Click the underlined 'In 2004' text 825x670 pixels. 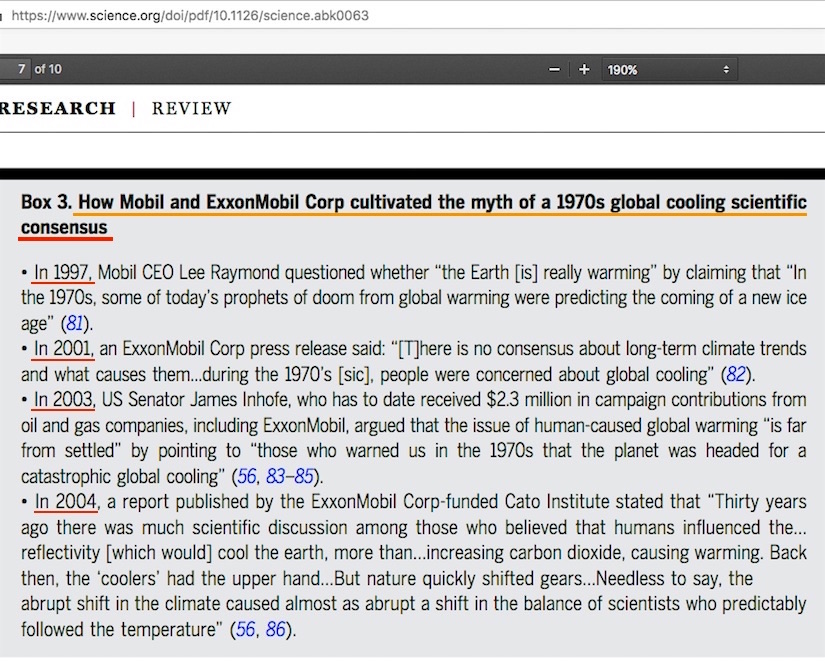[x=65, y=502]
